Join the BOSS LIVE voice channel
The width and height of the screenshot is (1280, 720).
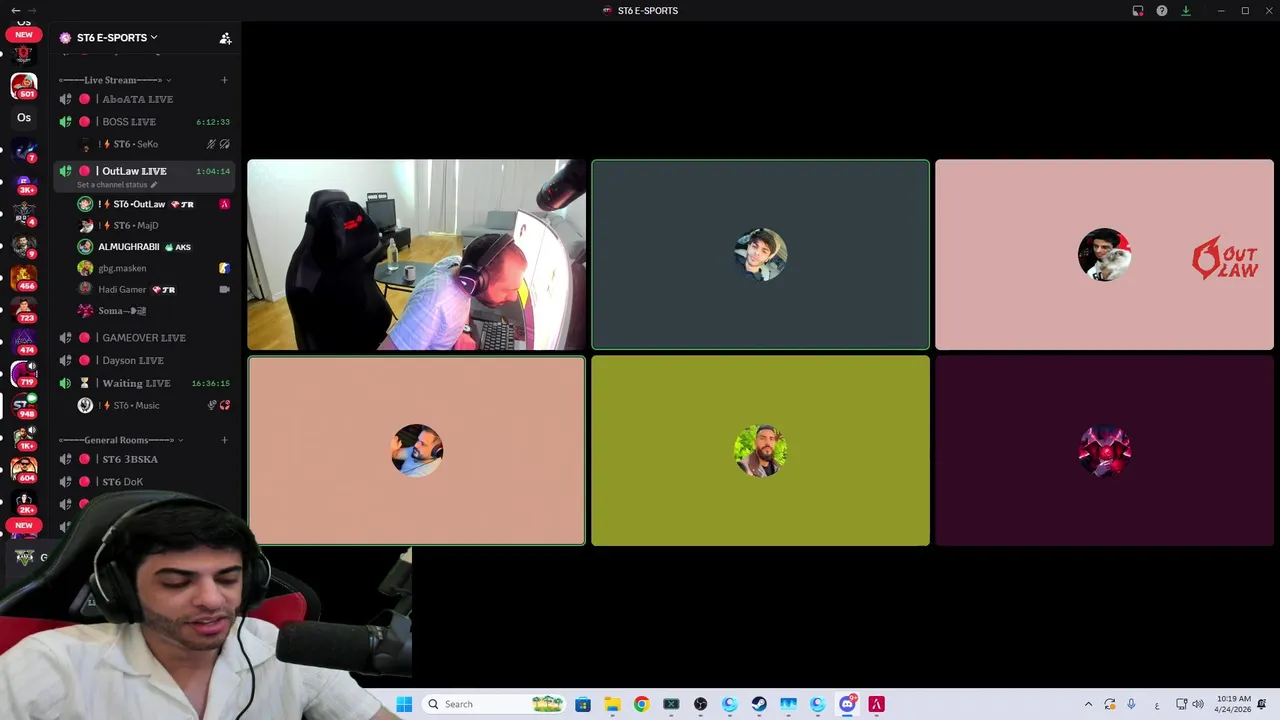click(x=144, y=122)
